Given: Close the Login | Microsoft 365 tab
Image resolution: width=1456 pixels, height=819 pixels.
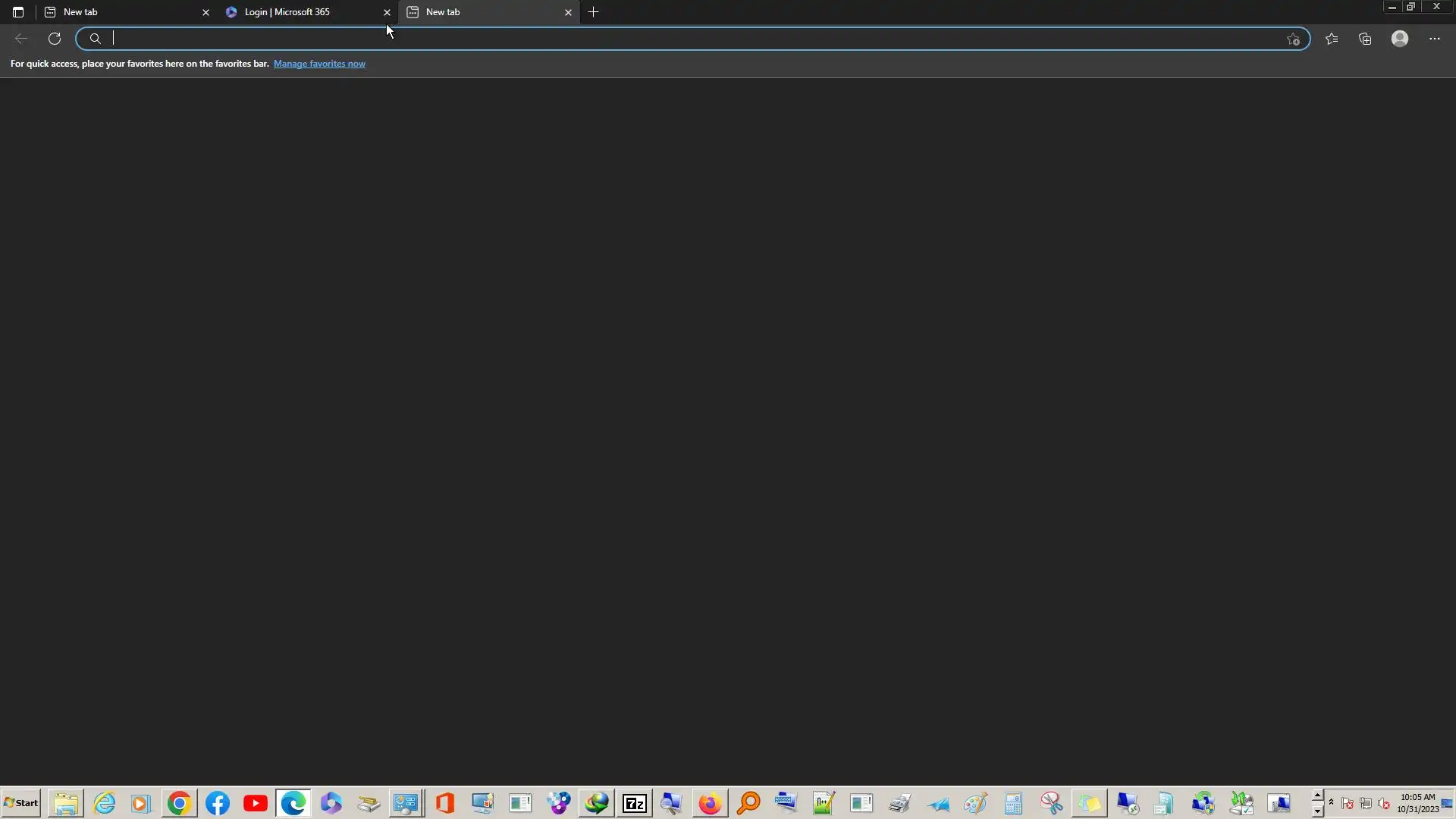Looking at the screenshot, I should tap(387, 12).
